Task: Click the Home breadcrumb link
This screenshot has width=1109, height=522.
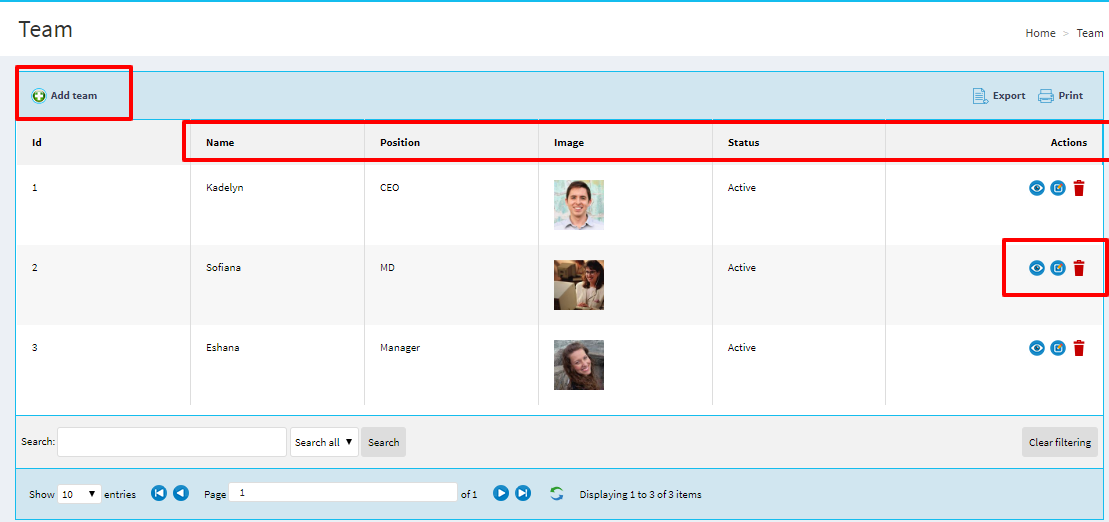Action: (1040, 33)
